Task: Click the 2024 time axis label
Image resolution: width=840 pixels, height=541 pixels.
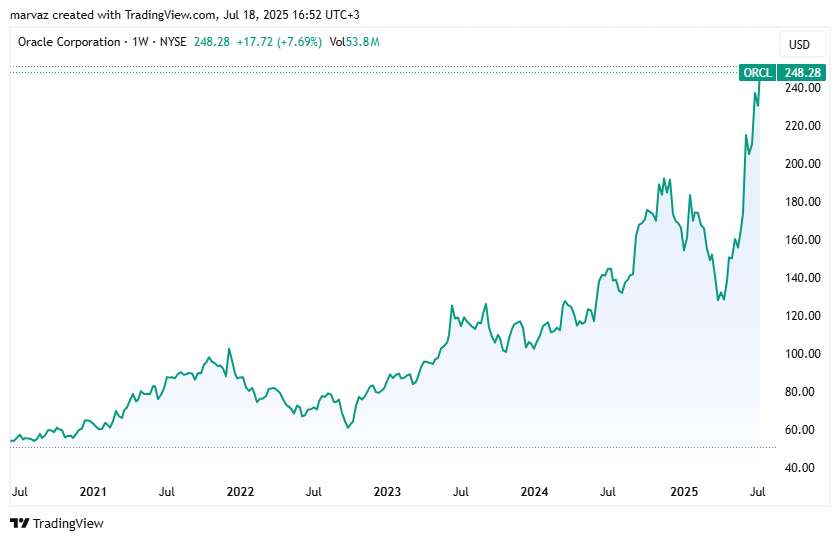Action: click(534, 492)
